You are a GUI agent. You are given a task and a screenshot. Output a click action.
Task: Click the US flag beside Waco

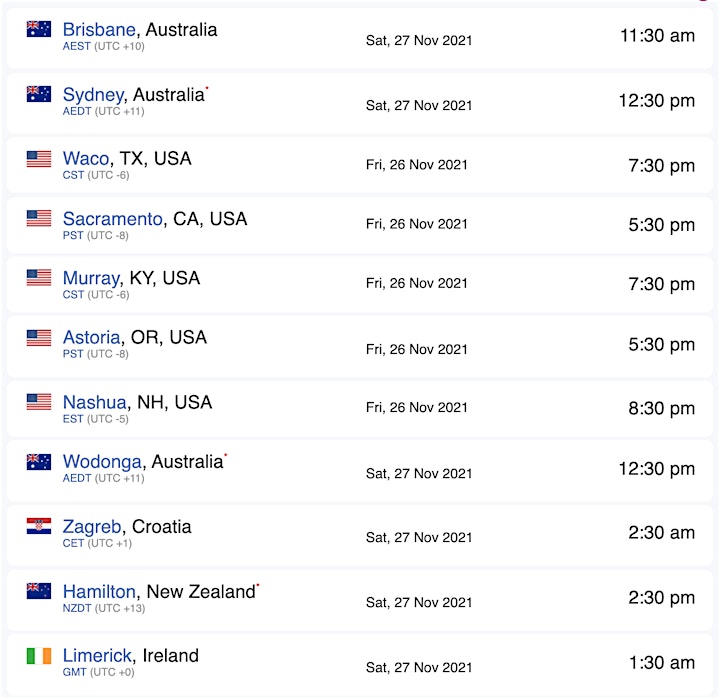(39, 159)
